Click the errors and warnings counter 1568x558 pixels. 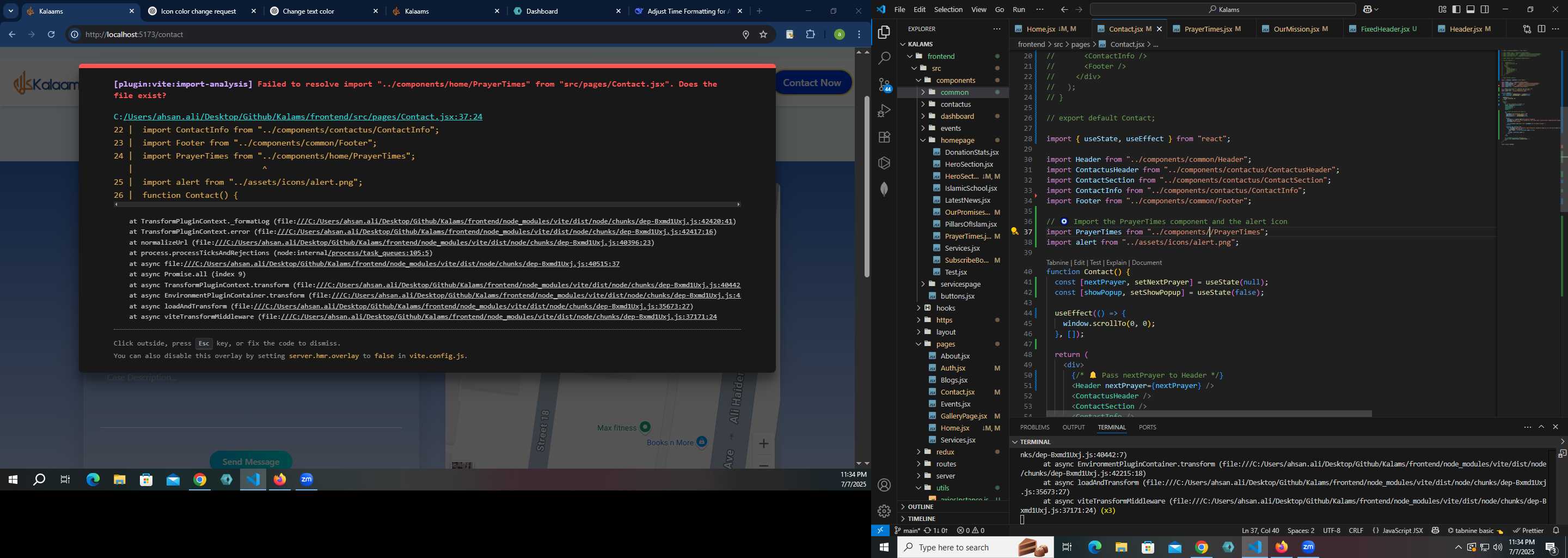[970, 531]
